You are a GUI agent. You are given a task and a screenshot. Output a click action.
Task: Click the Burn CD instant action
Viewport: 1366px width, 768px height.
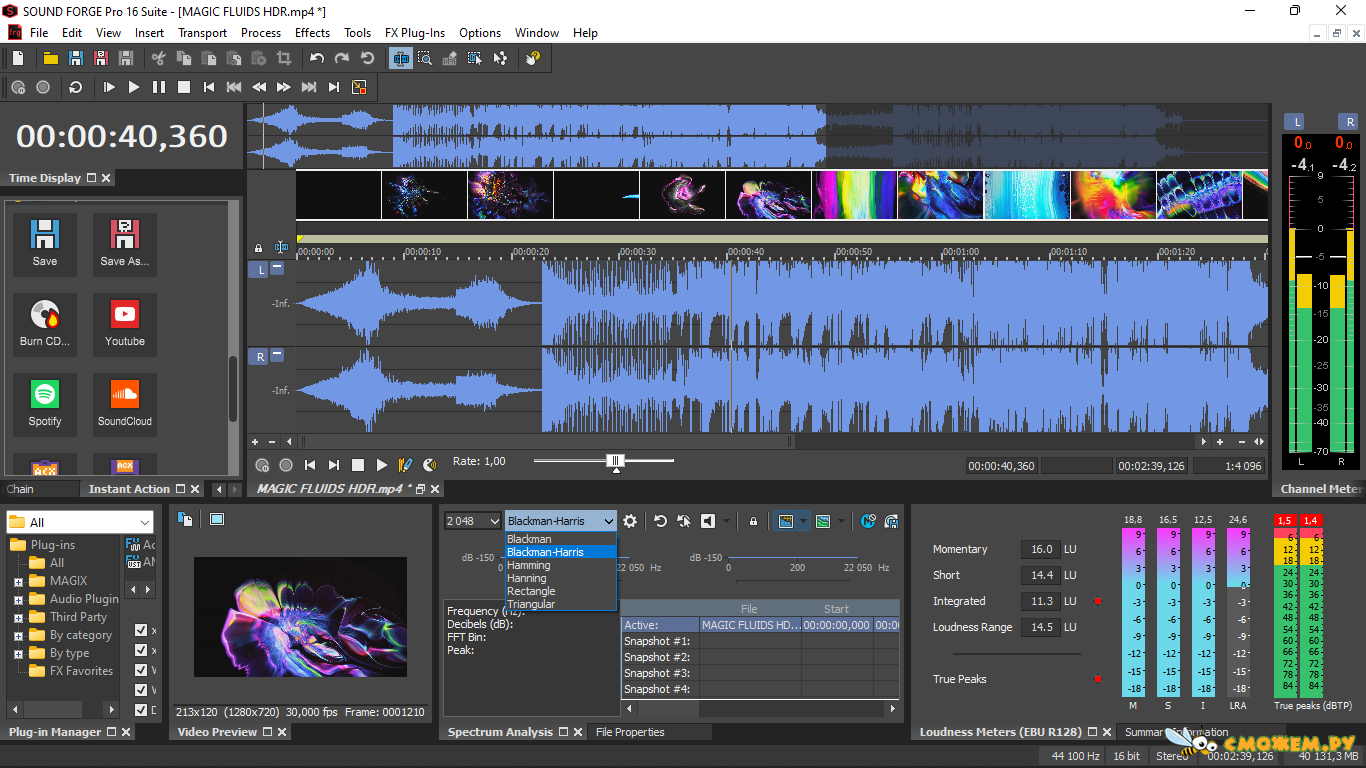click(45, 324)
